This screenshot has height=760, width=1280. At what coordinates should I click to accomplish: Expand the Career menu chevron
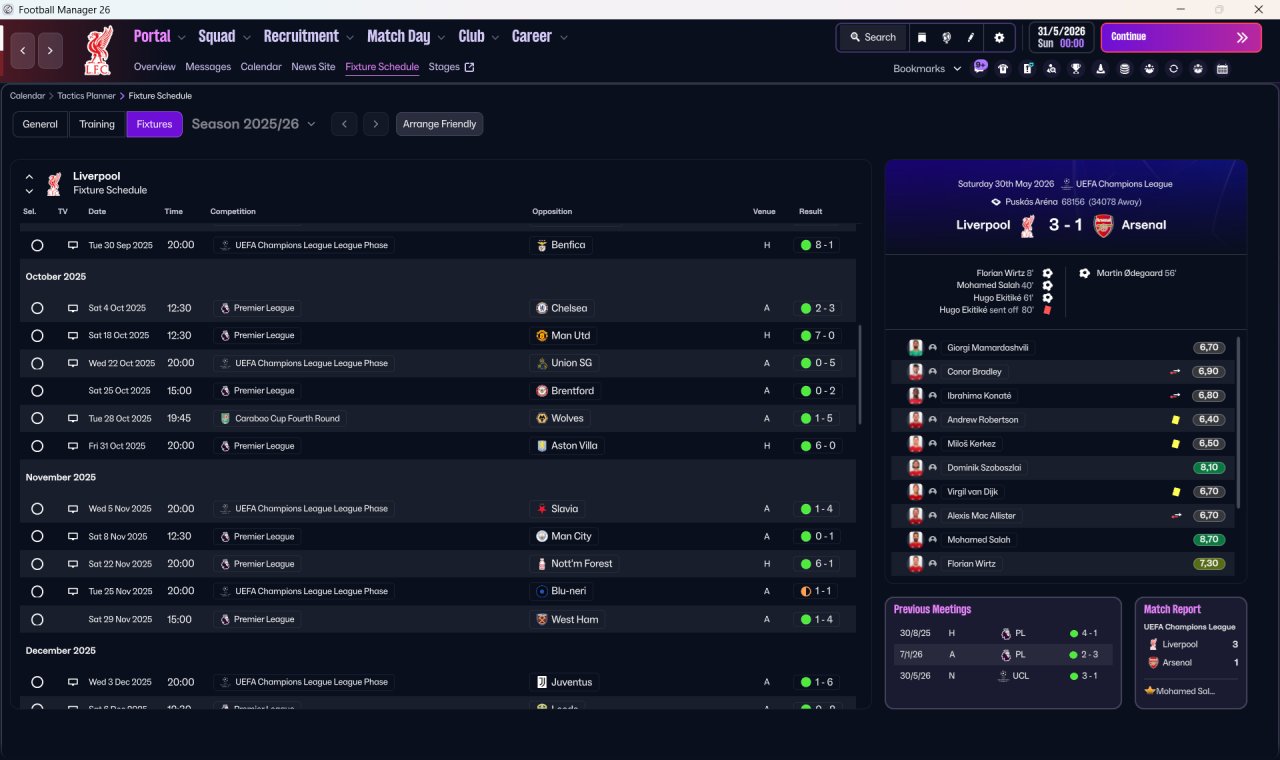564,38
